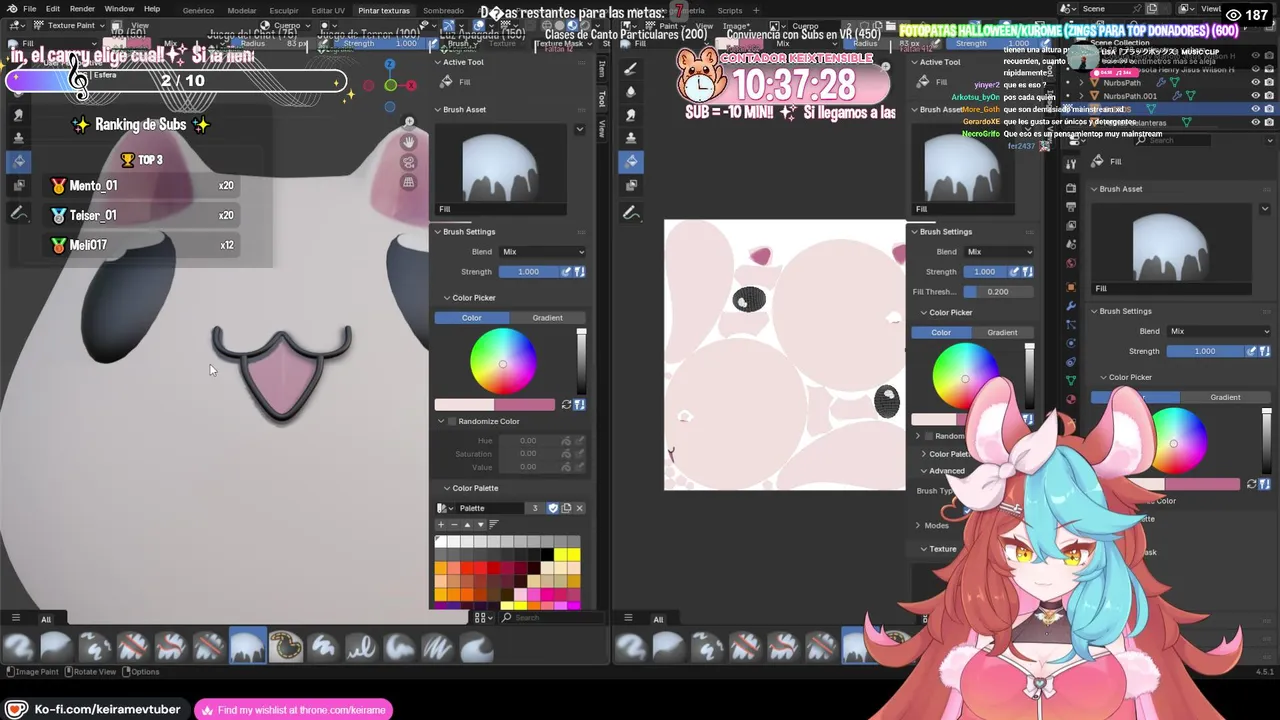The image size is (1280, 720).
Task: Switch to Esculpir workspace tab
Action: click(x=284, y=10)
